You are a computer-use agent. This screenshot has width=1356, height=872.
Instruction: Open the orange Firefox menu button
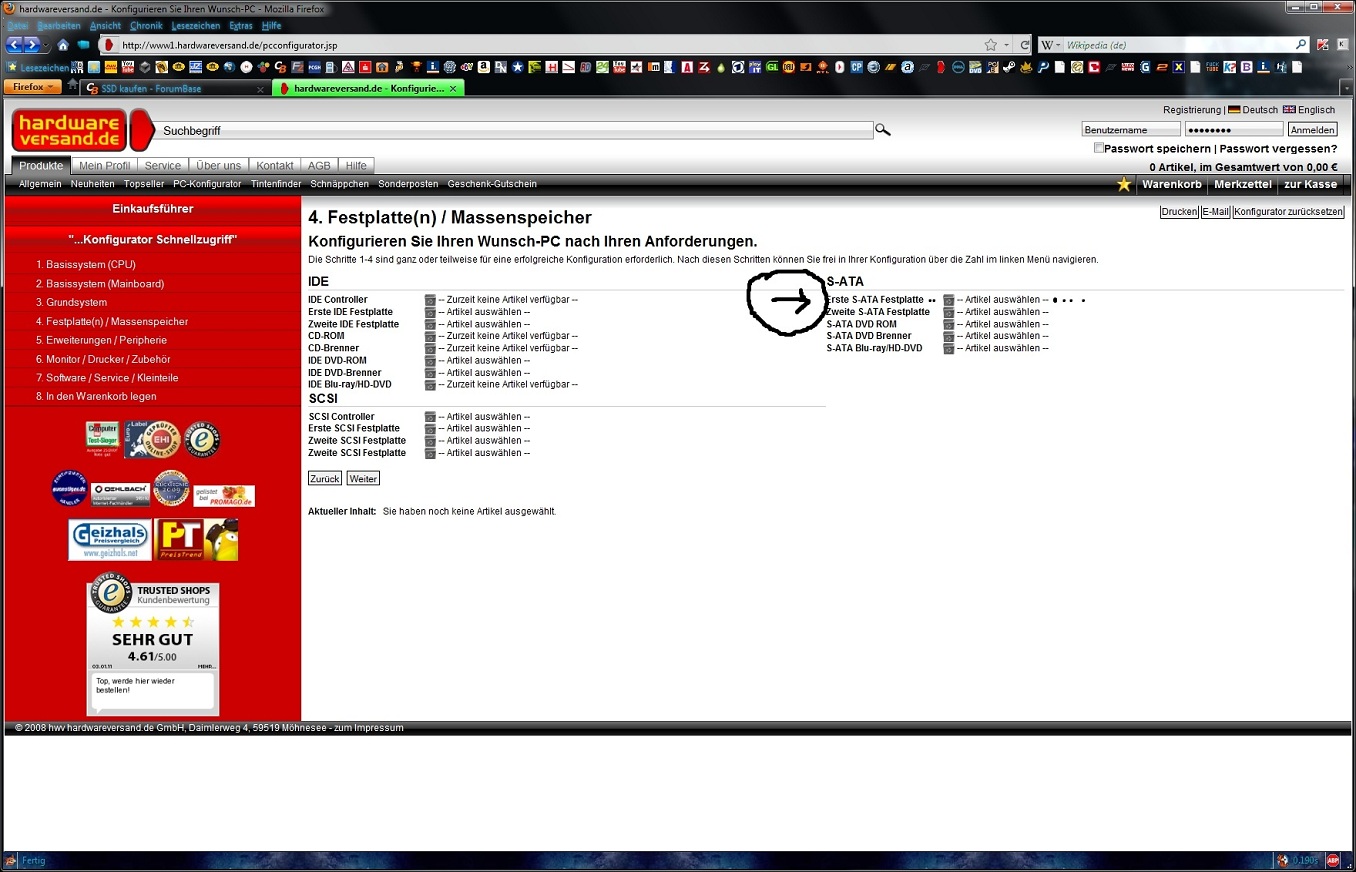[x=33, y=87]
